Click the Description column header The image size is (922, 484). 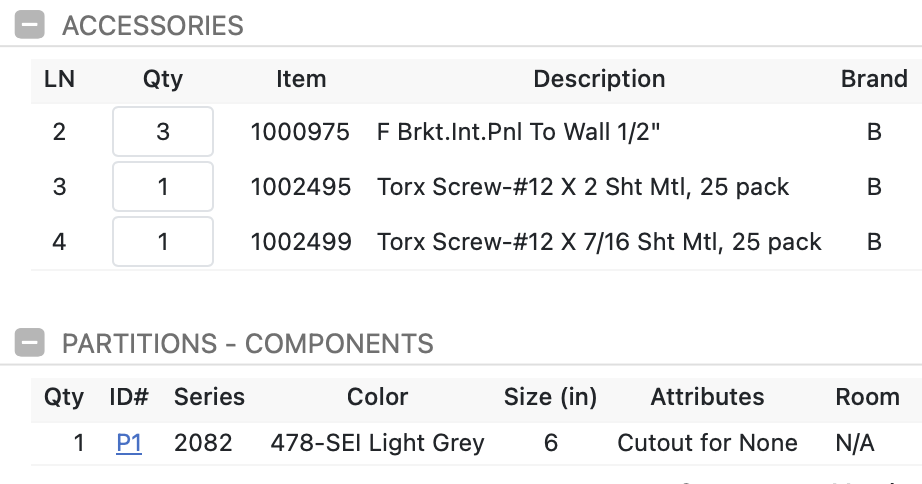coord(599,79)
